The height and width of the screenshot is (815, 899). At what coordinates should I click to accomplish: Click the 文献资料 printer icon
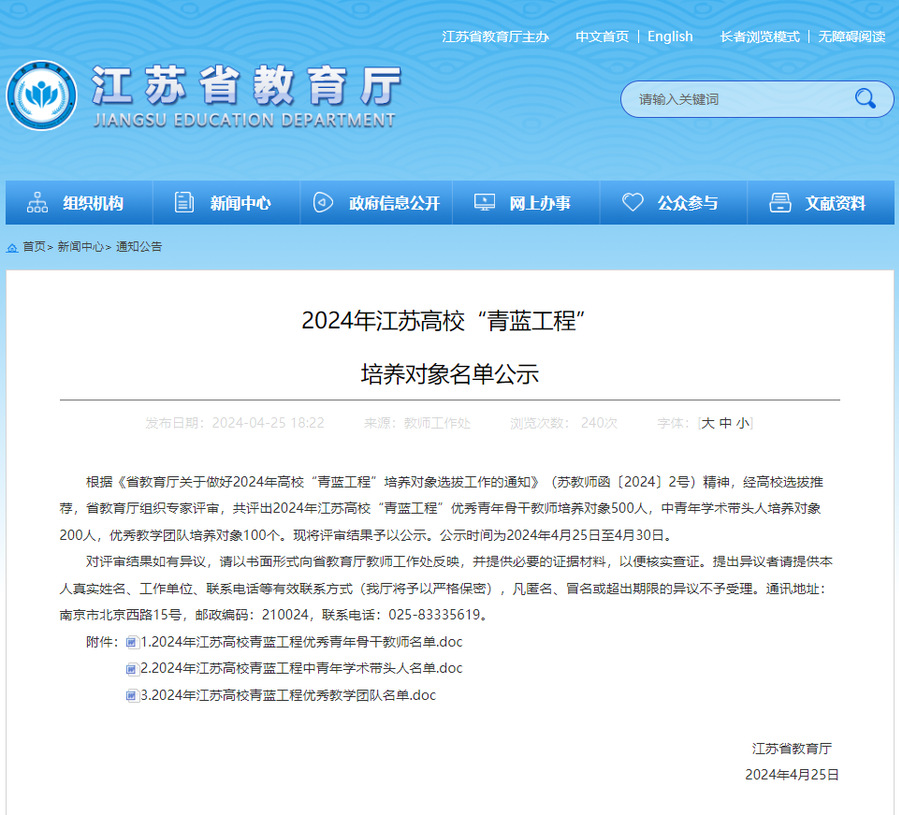[x=780, y=203]
